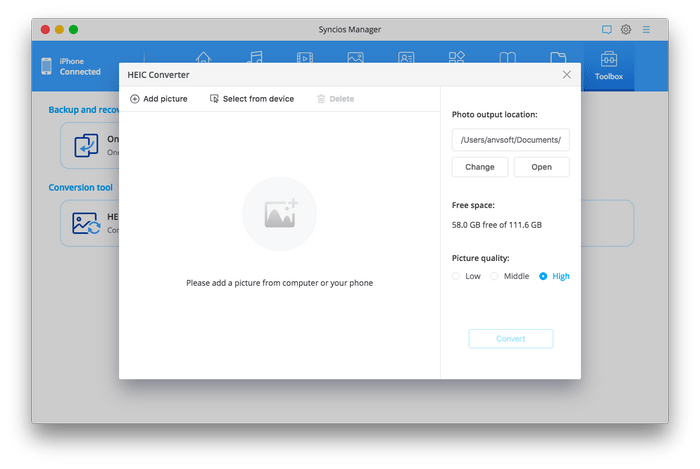Open the Video icon tab

coord(305,57)
